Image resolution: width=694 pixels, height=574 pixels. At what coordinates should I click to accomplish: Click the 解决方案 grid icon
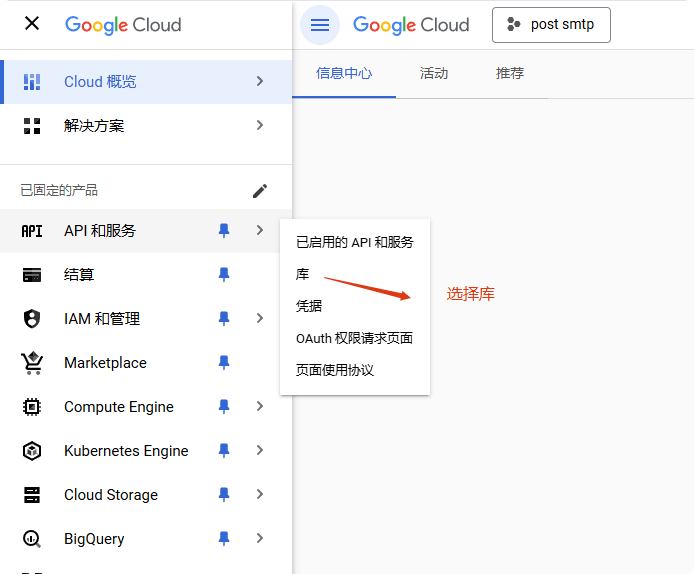[x=32, y=126]
